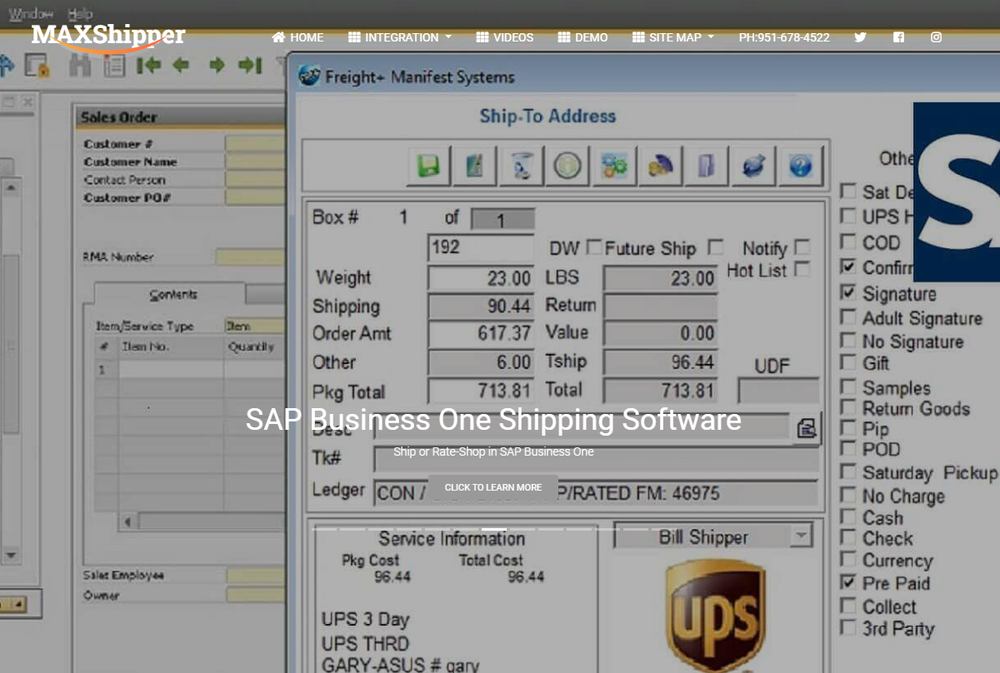Click the "Ship-To Address" heading
The image size is (1000, 673).
point(548,116)
